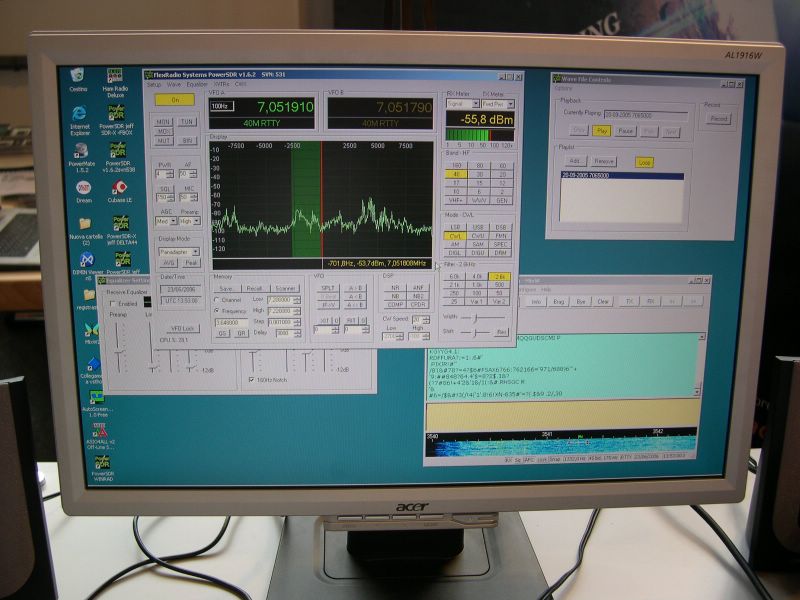Toggle the MUT mute button
Viewport: 800px width, 600px height.
point(163,140)
